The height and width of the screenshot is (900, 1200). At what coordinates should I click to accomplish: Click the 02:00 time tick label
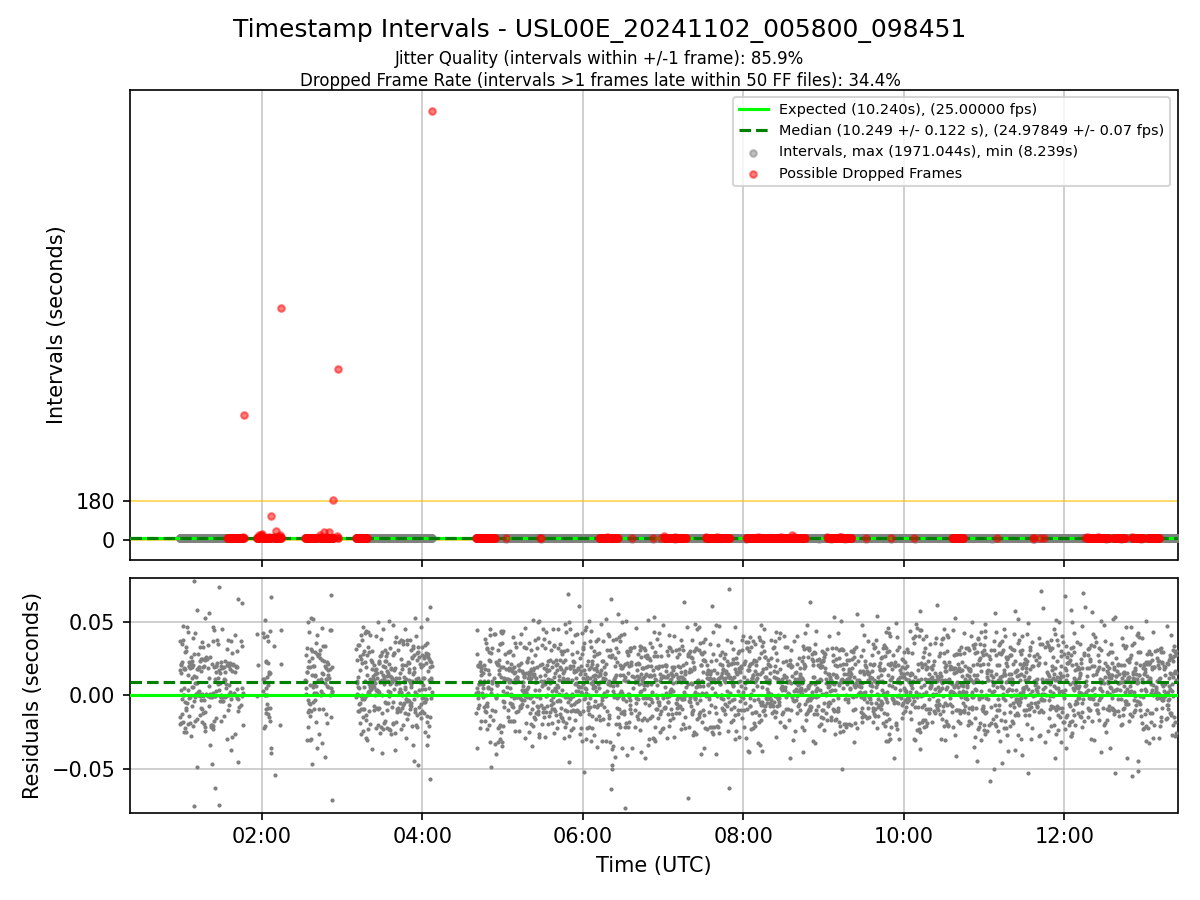[262, 836]
